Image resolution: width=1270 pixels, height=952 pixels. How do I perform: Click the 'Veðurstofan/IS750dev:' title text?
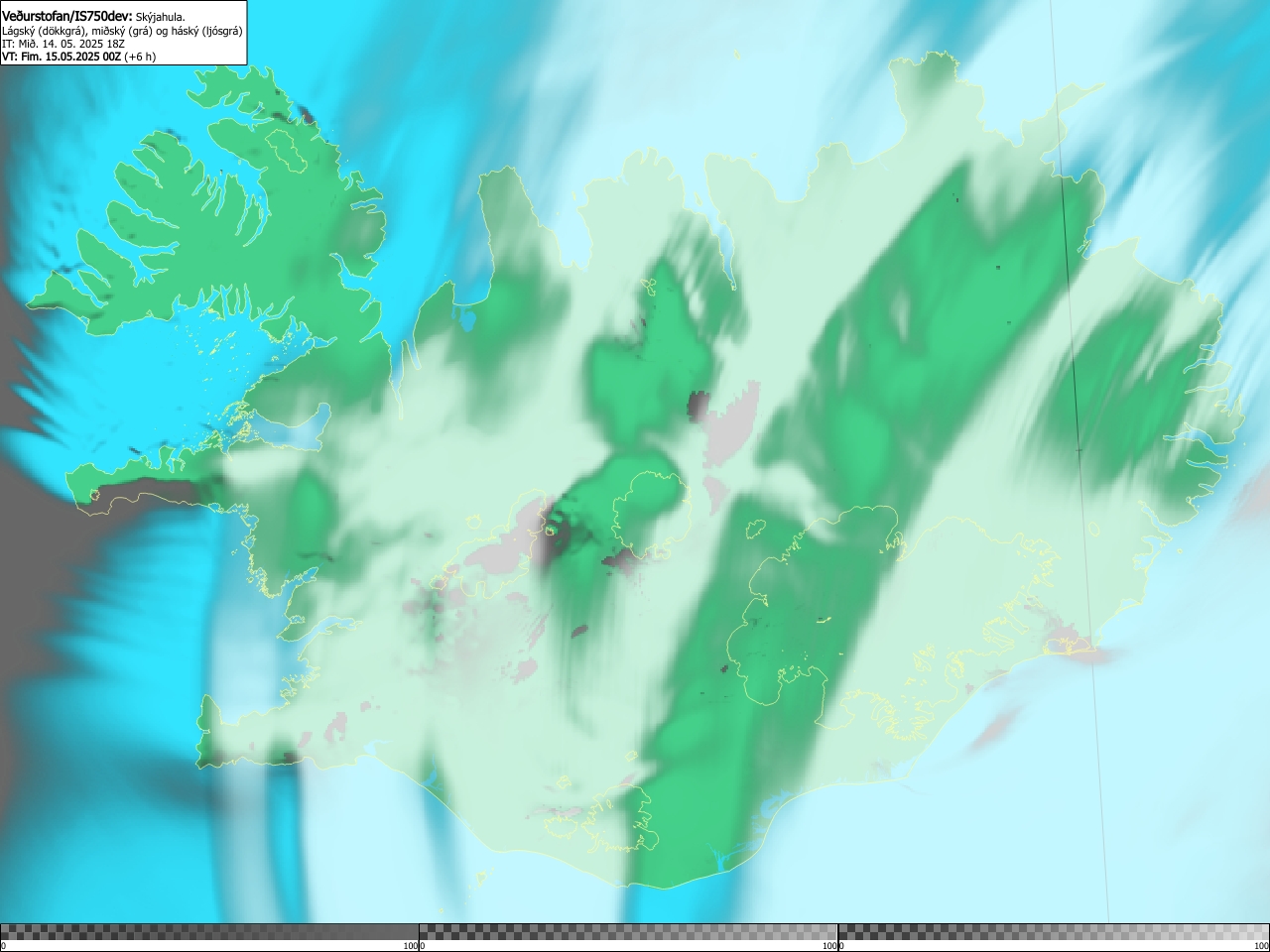click(x=66, y=16)
